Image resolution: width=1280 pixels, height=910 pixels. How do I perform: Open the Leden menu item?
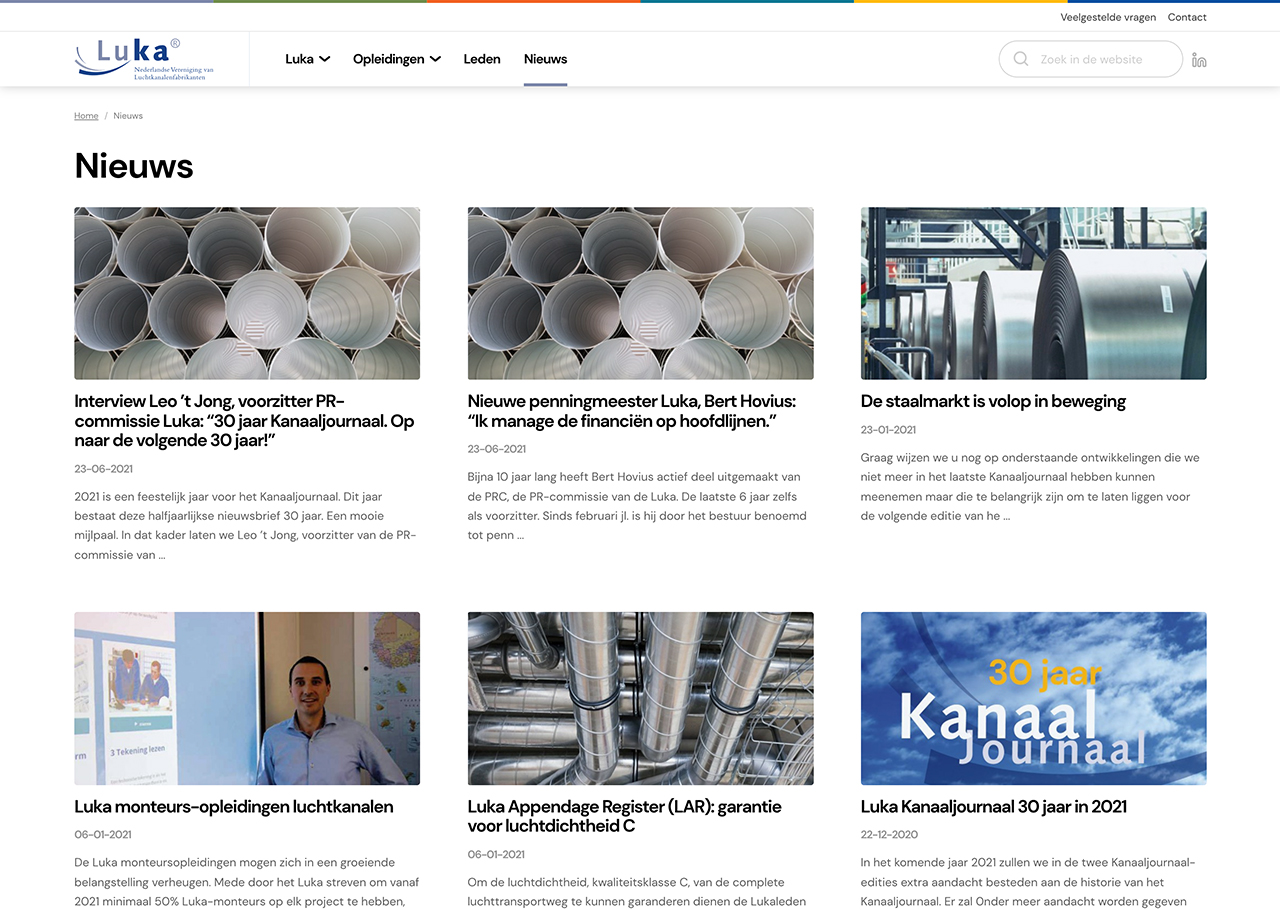(x=482, y=59)
